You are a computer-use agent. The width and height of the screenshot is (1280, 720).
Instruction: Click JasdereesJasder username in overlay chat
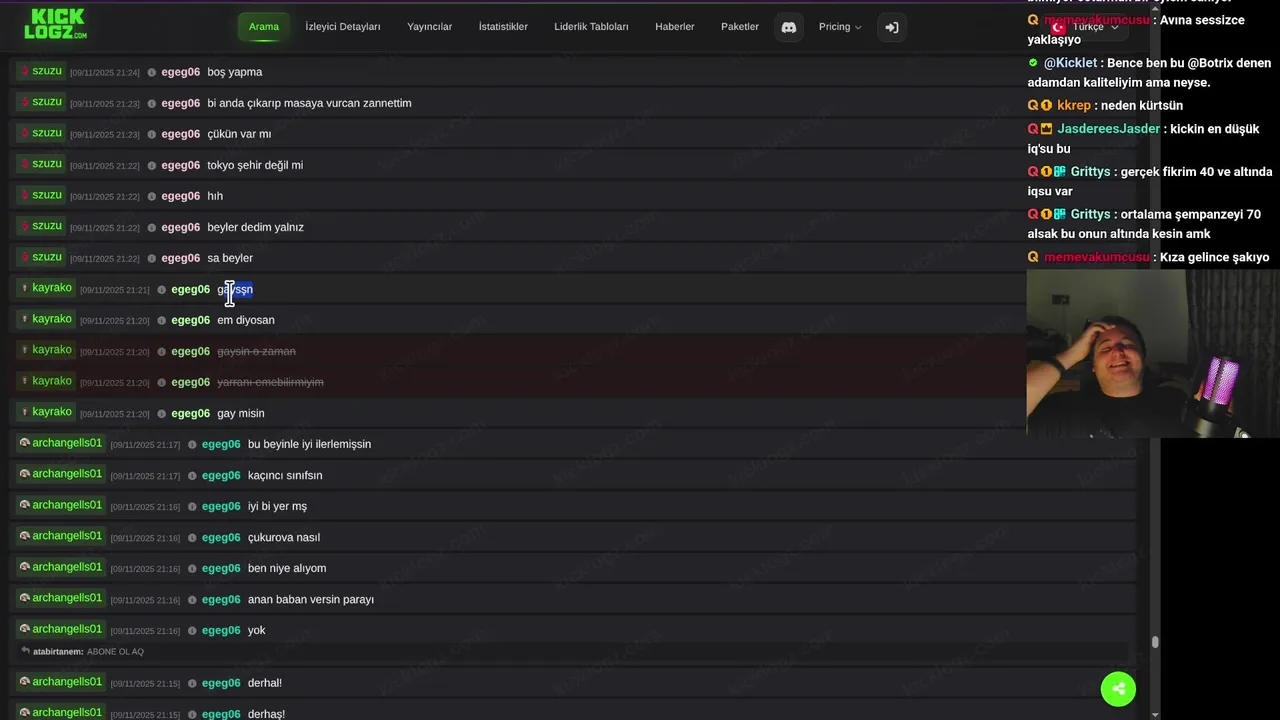(x=1109, y=129)
